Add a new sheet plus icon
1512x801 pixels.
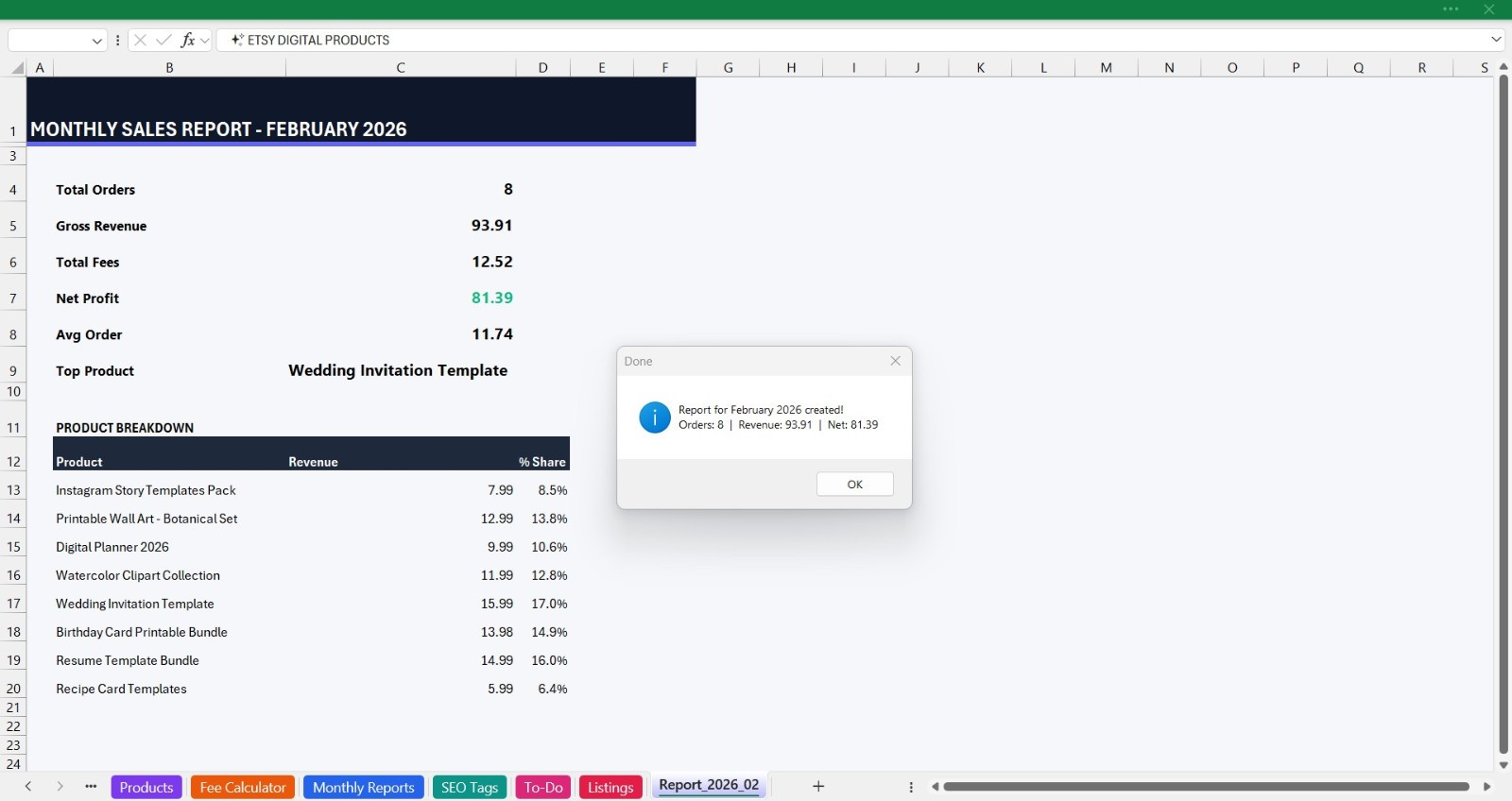tap(818, 786)
